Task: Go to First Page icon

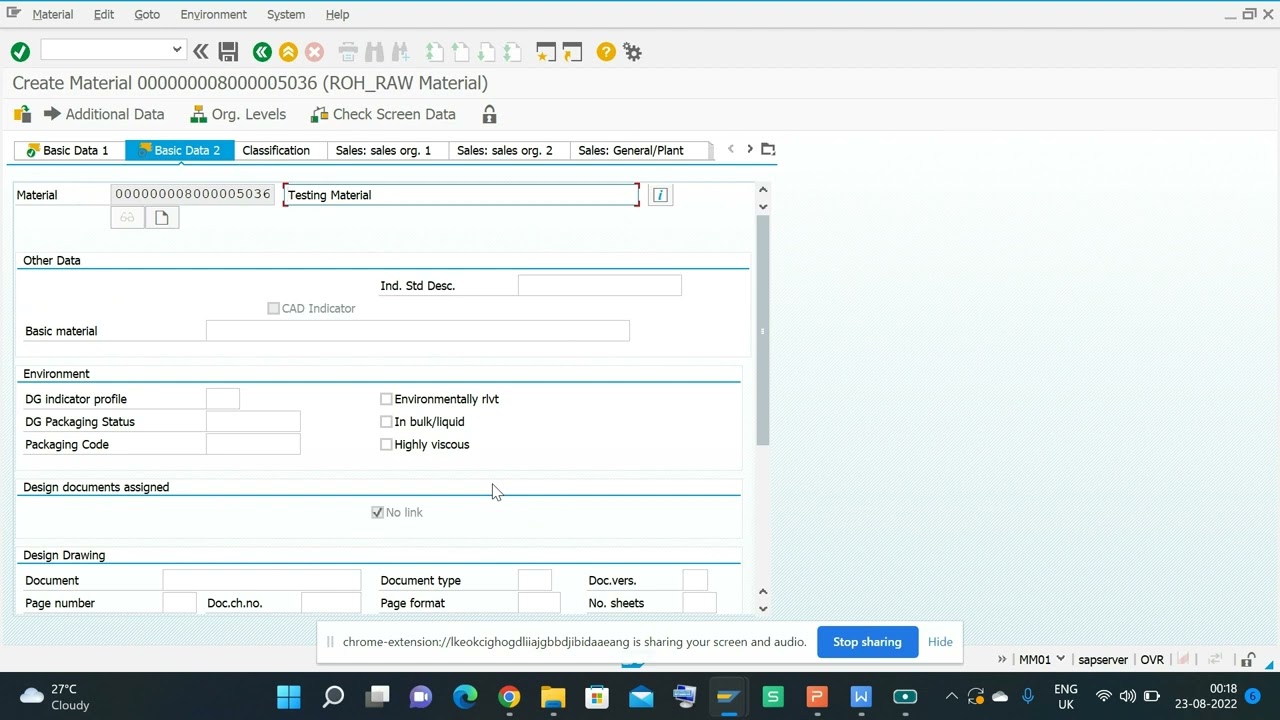Action: pyautogui.click(x=434, y=52)
